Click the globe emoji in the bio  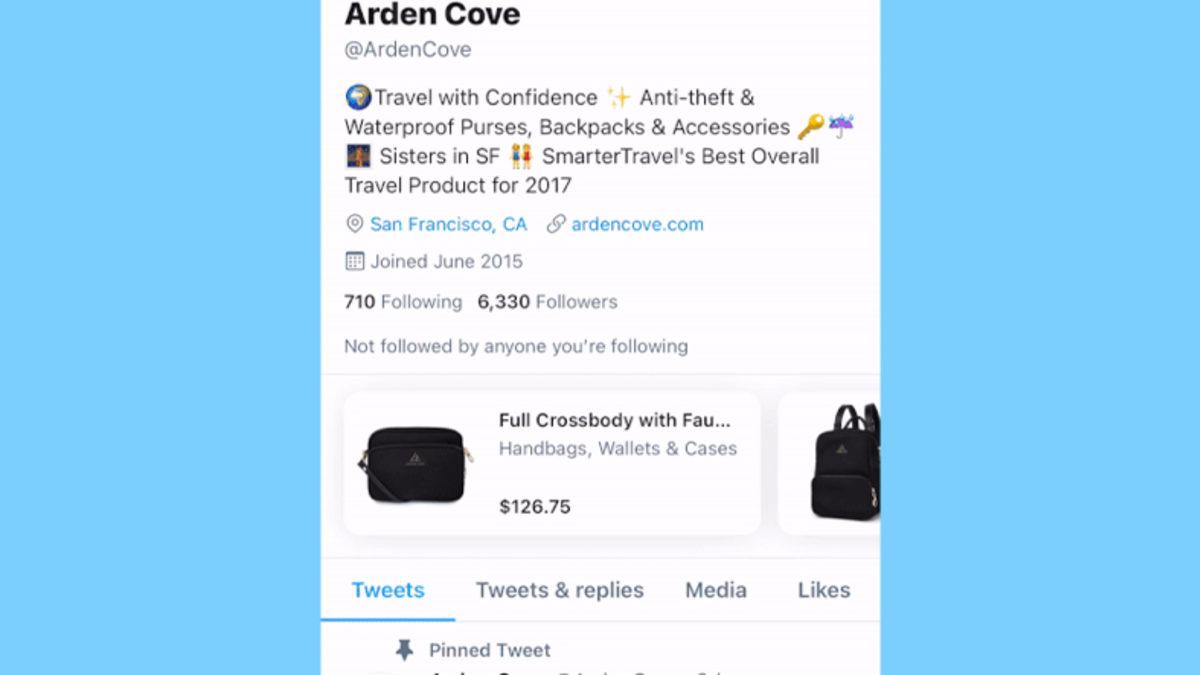pyautogui.click(x=358, y=97)
